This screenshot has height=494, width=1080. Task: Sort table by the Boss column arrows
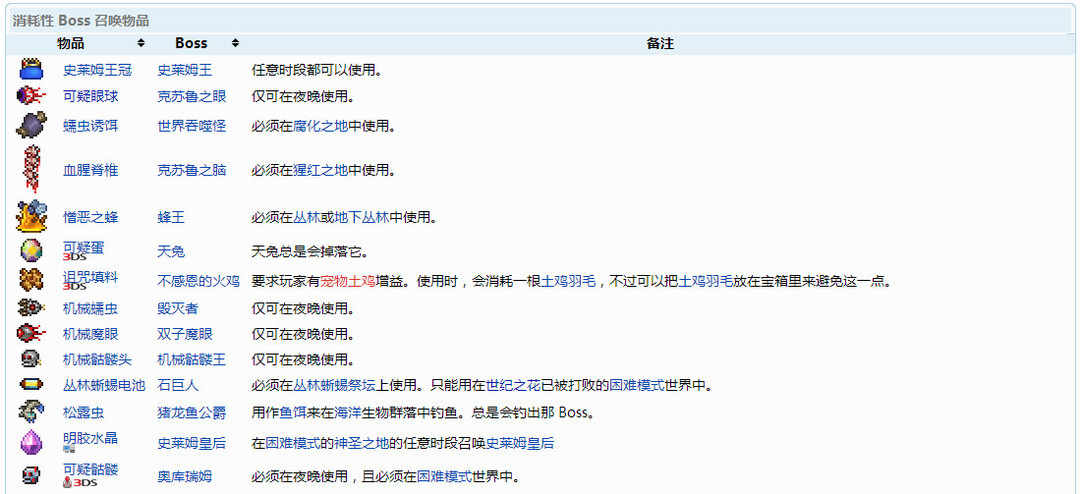(235, 43)
